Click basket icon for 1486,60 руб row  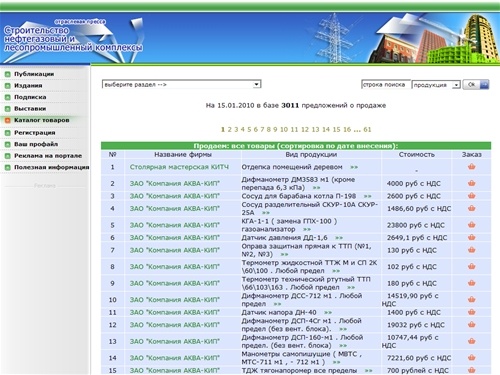pos(471,208)
